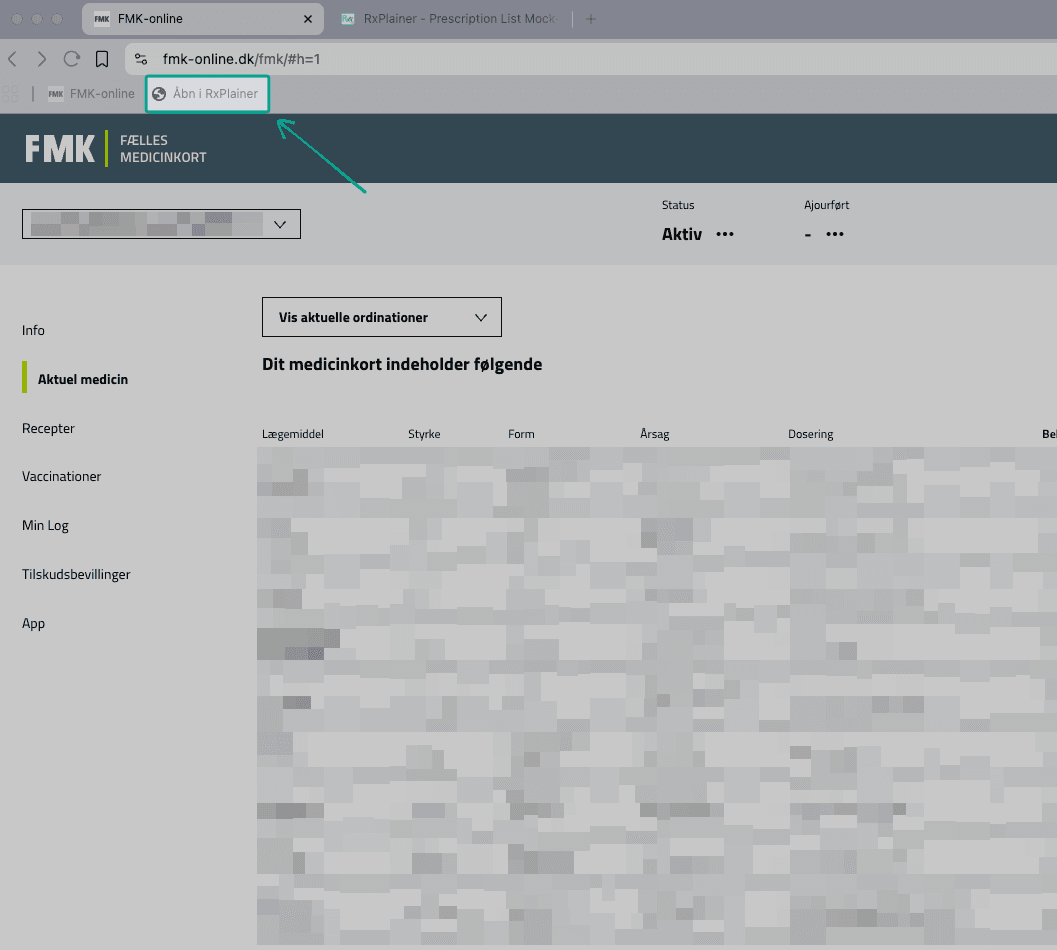Screen dimensions: 1057x950
Task: Click the browser back navigation arrow
Action: pyautogui.click(x=12, y=59)
